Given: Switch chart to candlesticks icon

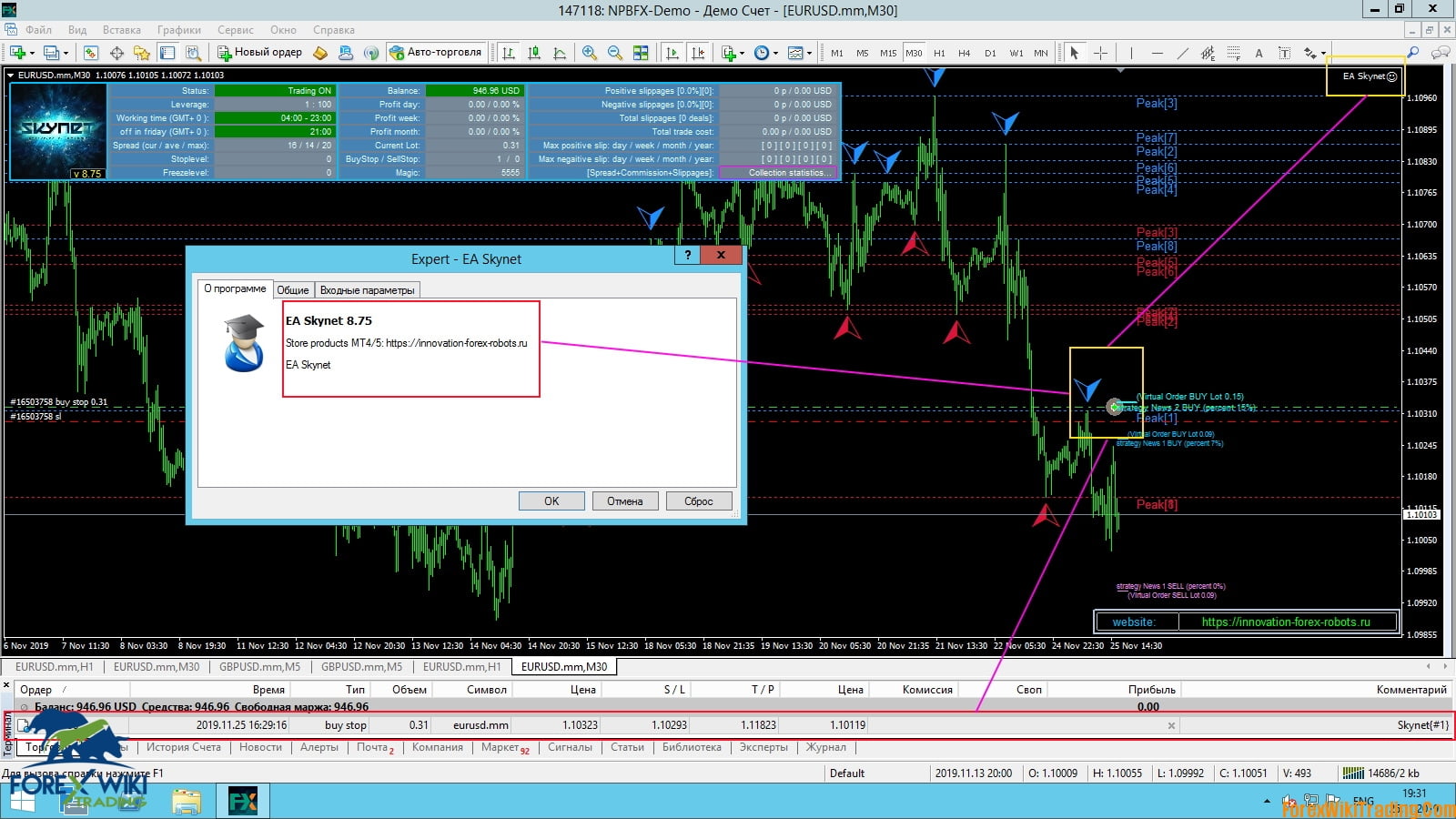Looking at the screenshot, I should (534, 53).
